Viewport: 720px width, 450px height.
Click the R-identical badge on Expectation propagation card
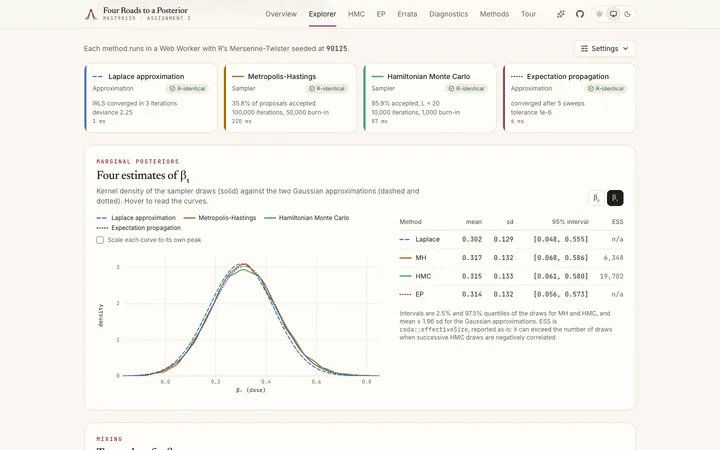click(606, 89)
